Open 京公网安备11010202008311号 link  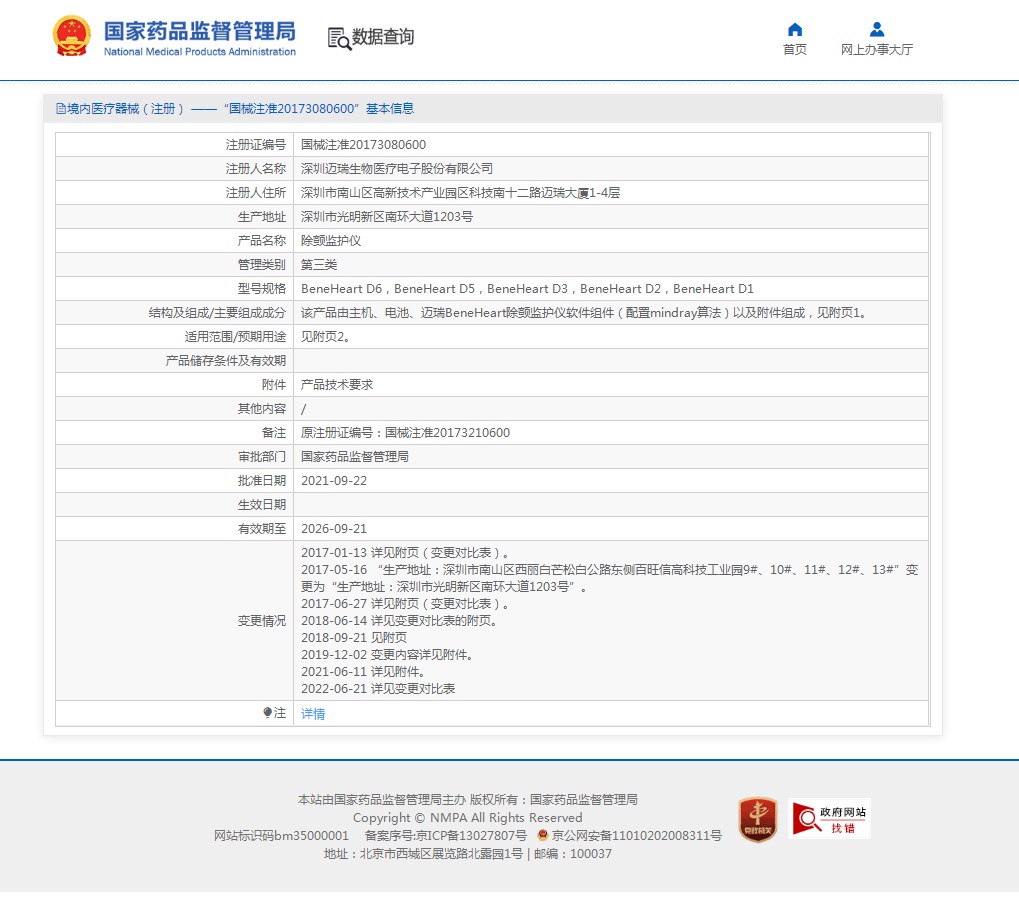click(636, 835)
